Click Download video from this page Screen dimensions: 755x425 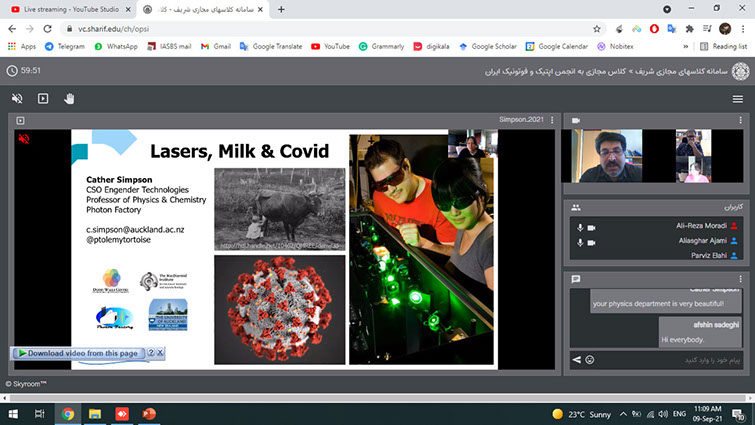(x=76, y=353)
